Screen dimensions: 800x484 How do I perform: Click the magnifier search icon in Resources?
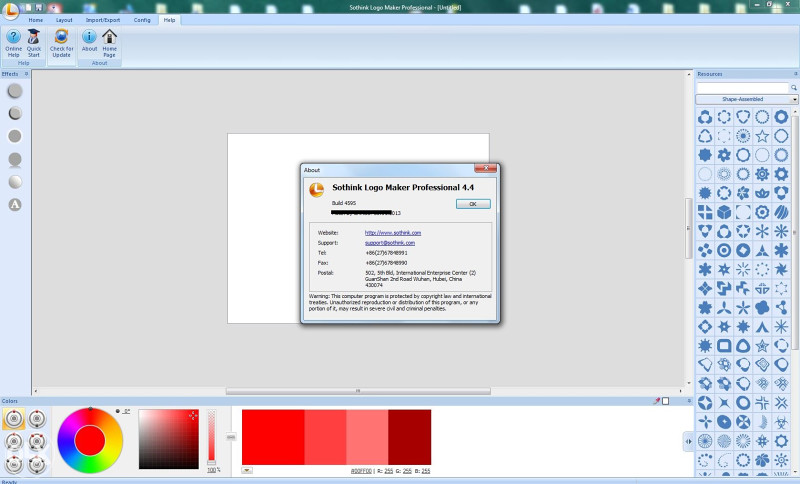click(793, 88)
